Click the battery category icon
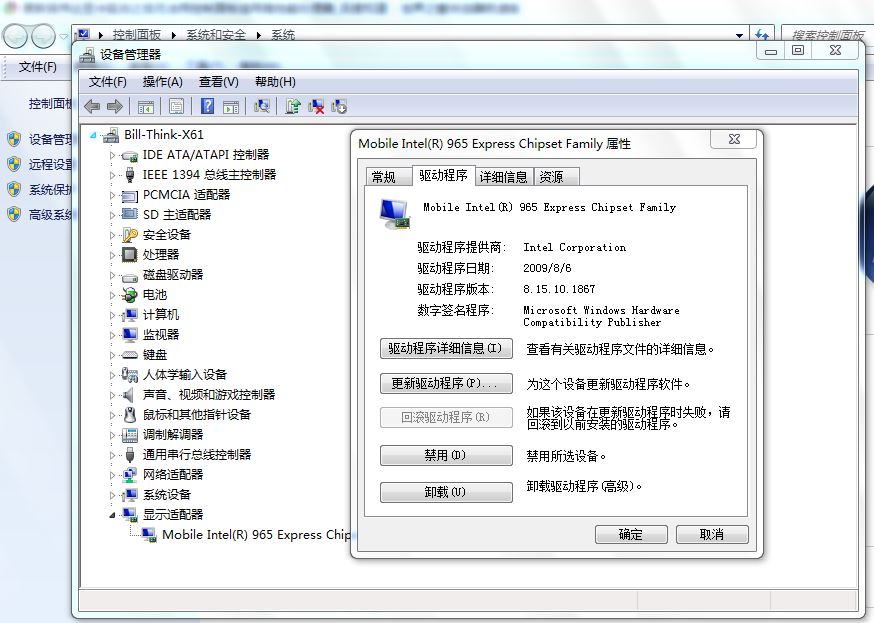 tap(129, 295)
